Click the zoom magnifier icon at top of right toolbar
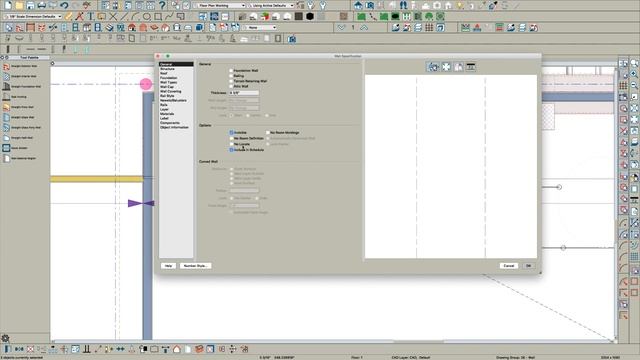 pos(634,64)
